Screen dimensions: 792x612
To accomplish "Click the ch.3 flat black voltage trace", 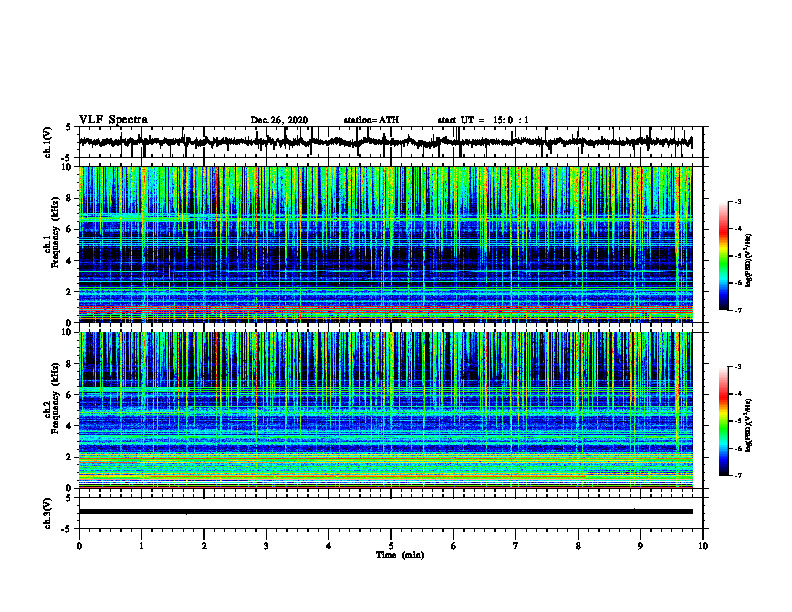I will click(x=386, y=512).
